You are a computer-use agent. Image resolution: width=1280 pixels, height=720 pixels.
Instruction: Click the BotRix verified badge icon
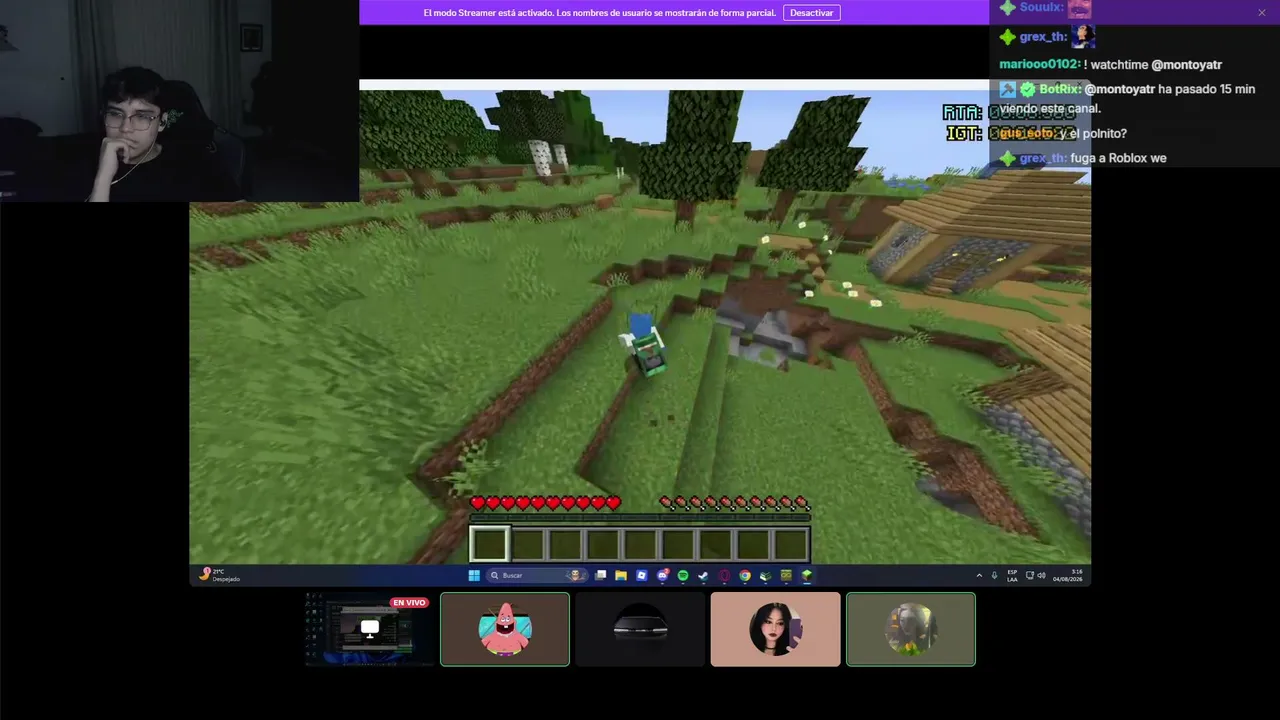point(1027,89)
